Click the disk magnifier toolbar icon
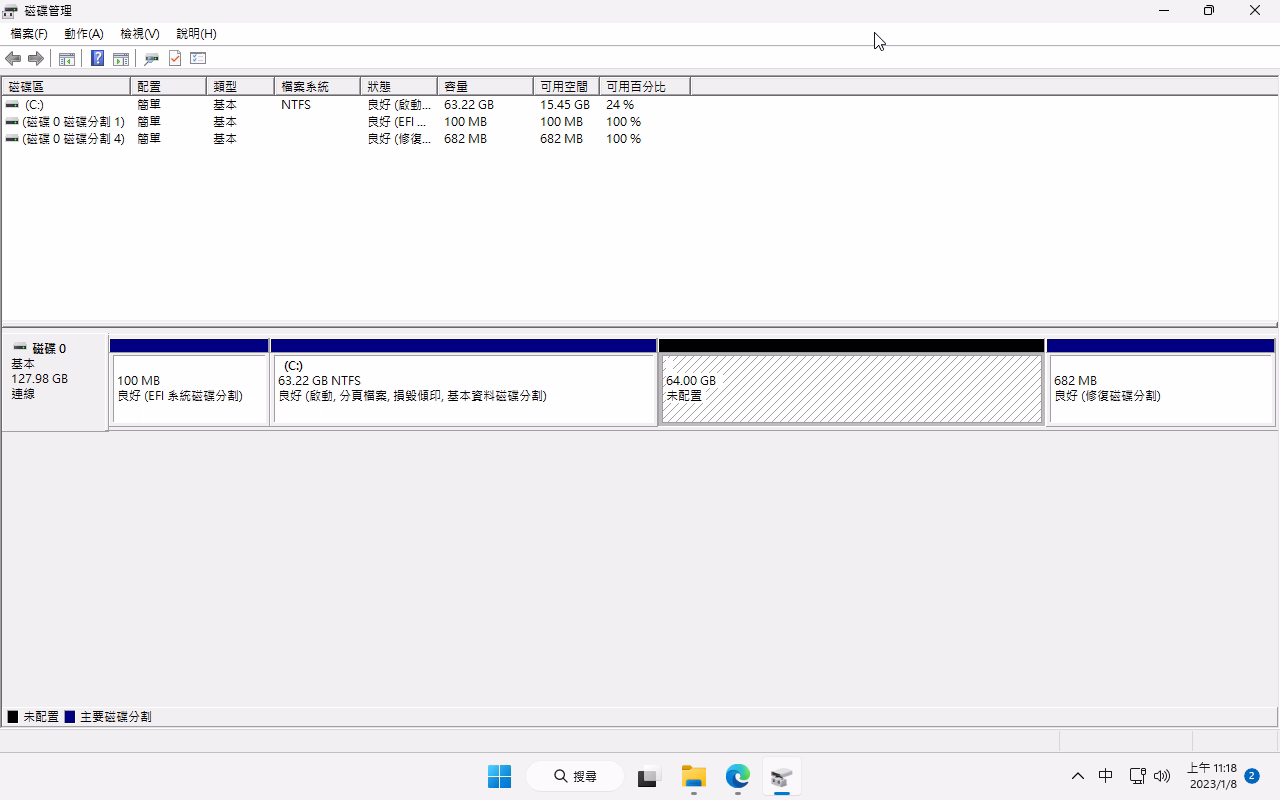The height and width of the screenshot is (800, 1280). pyautogui.click(x=151, y=59)
